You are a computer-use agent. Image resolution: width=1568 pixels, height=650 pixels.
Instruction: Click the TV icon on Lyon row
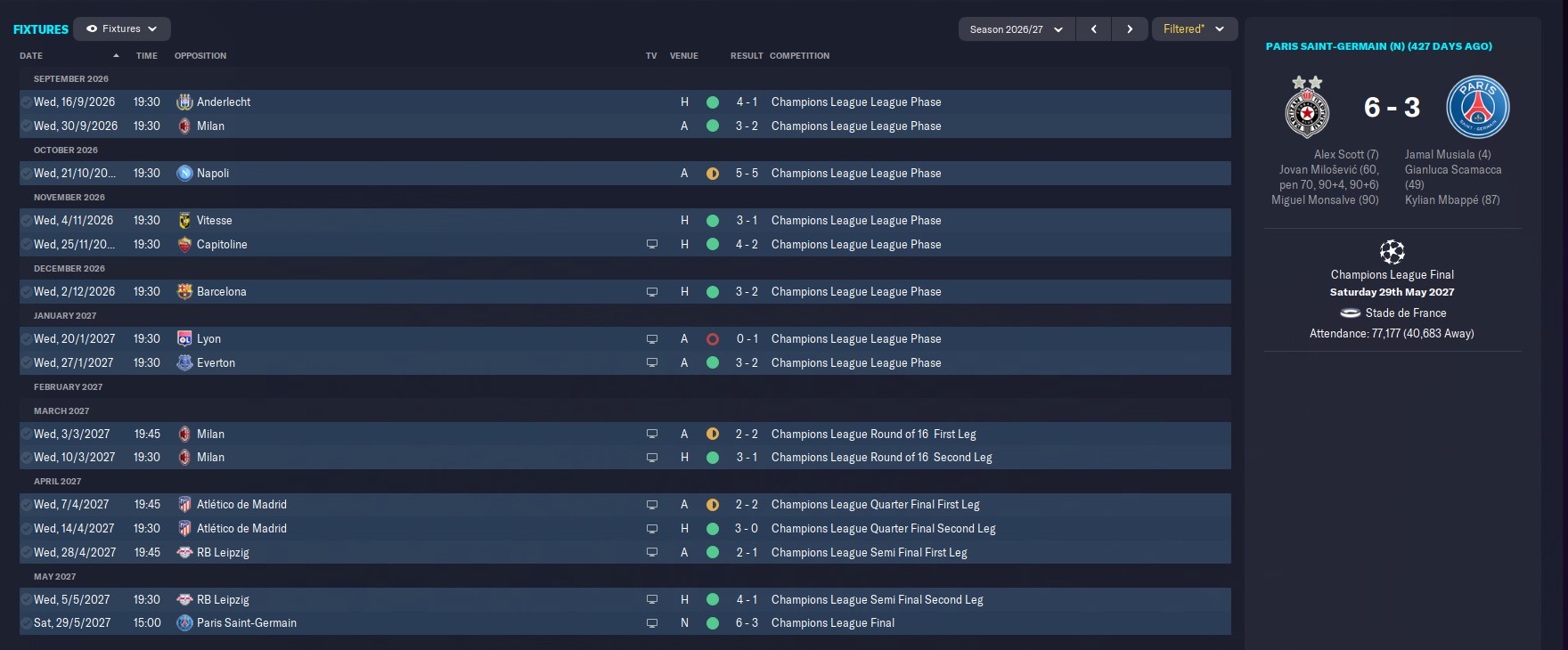click(652, 339)
